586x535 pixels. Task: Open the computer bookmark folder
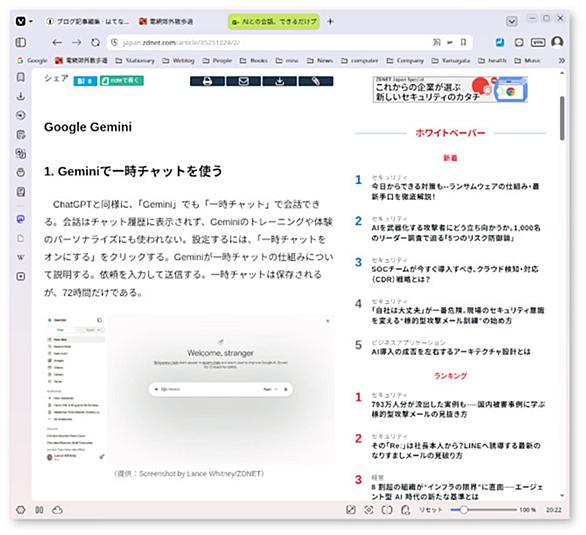click(360, 61)
